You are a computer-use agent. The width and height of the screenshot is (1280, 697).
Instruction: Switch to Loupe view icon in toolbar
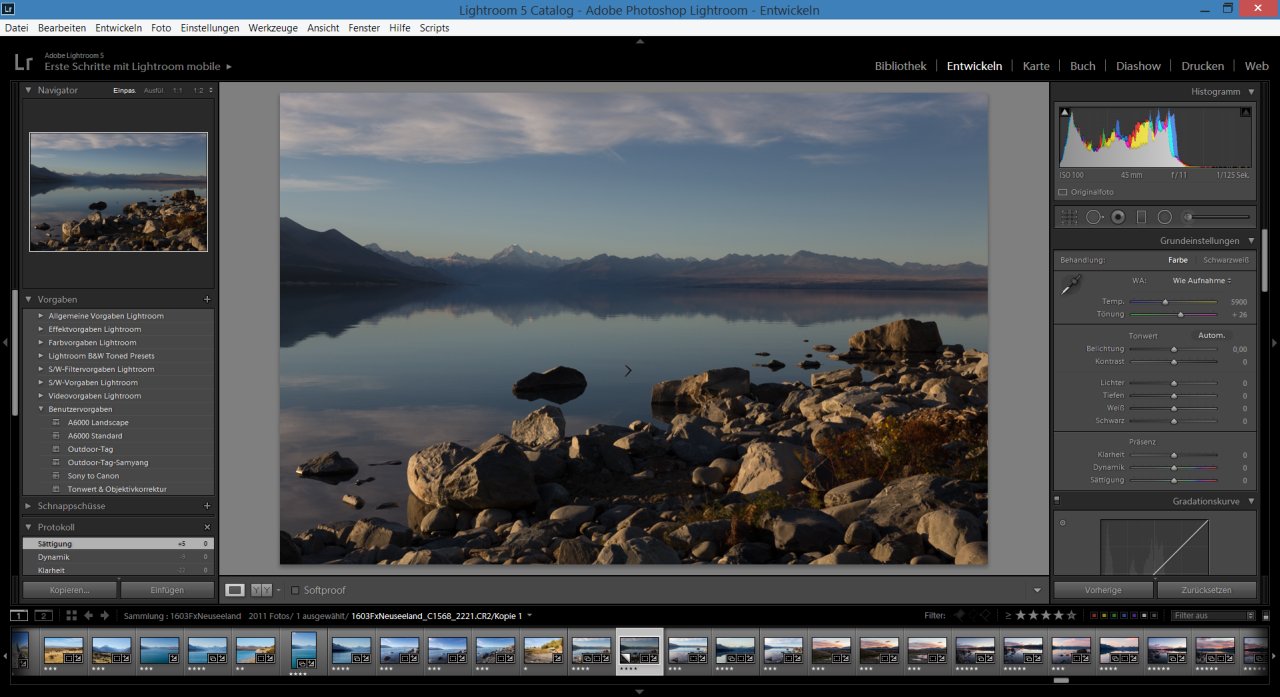(x=235, y=590)
